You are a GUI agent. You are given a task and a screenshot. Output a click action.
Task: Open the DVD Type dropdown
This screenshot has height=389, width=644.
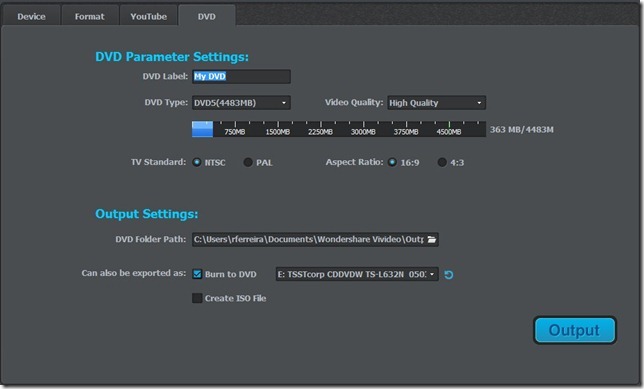point(241,103)
